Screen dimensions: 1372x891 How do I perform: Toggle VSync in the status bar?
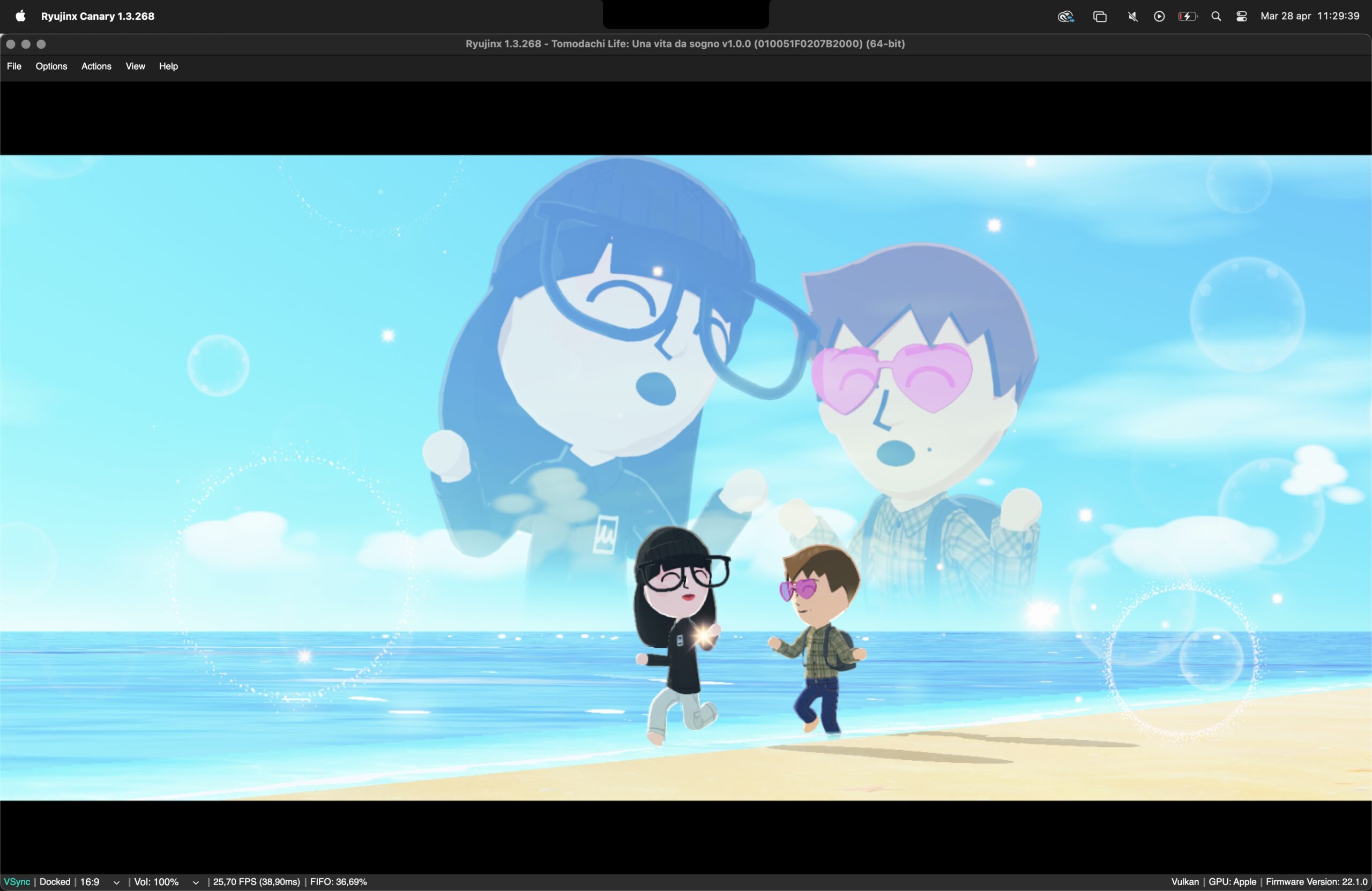click(17, 882)
